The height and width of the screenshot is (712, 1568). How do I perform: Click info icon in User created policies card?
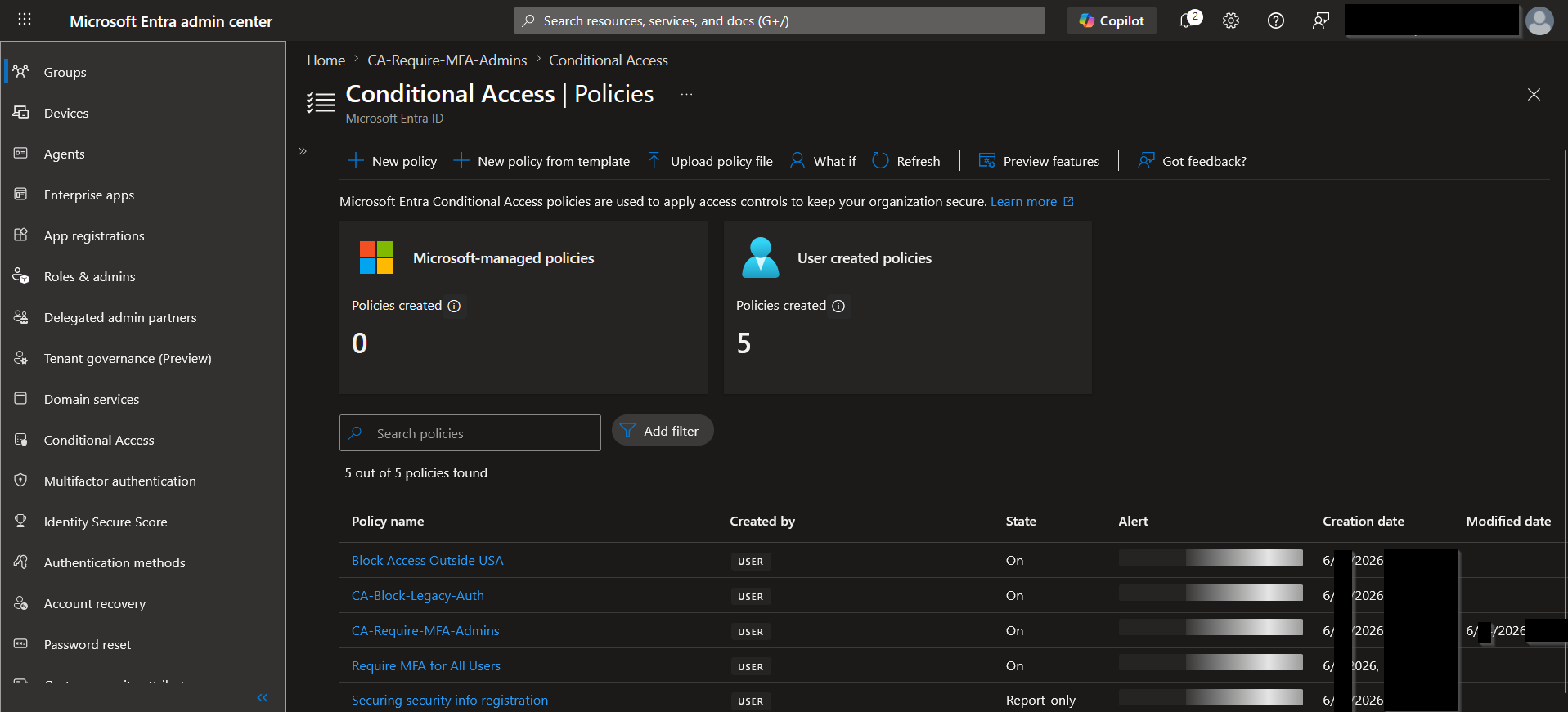coord(838,306)
